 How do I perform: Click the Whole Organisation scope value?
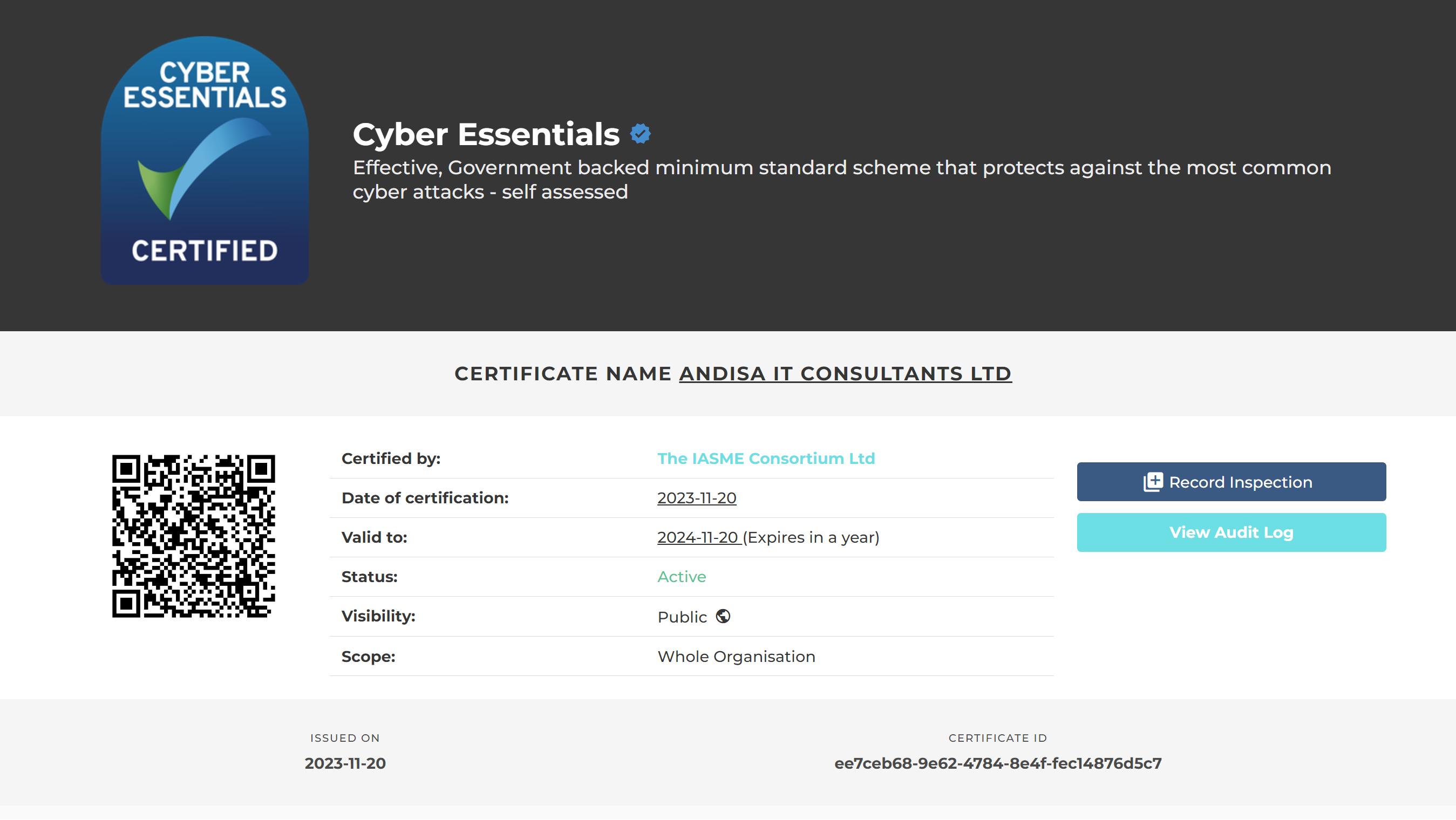tap(737, 657)
